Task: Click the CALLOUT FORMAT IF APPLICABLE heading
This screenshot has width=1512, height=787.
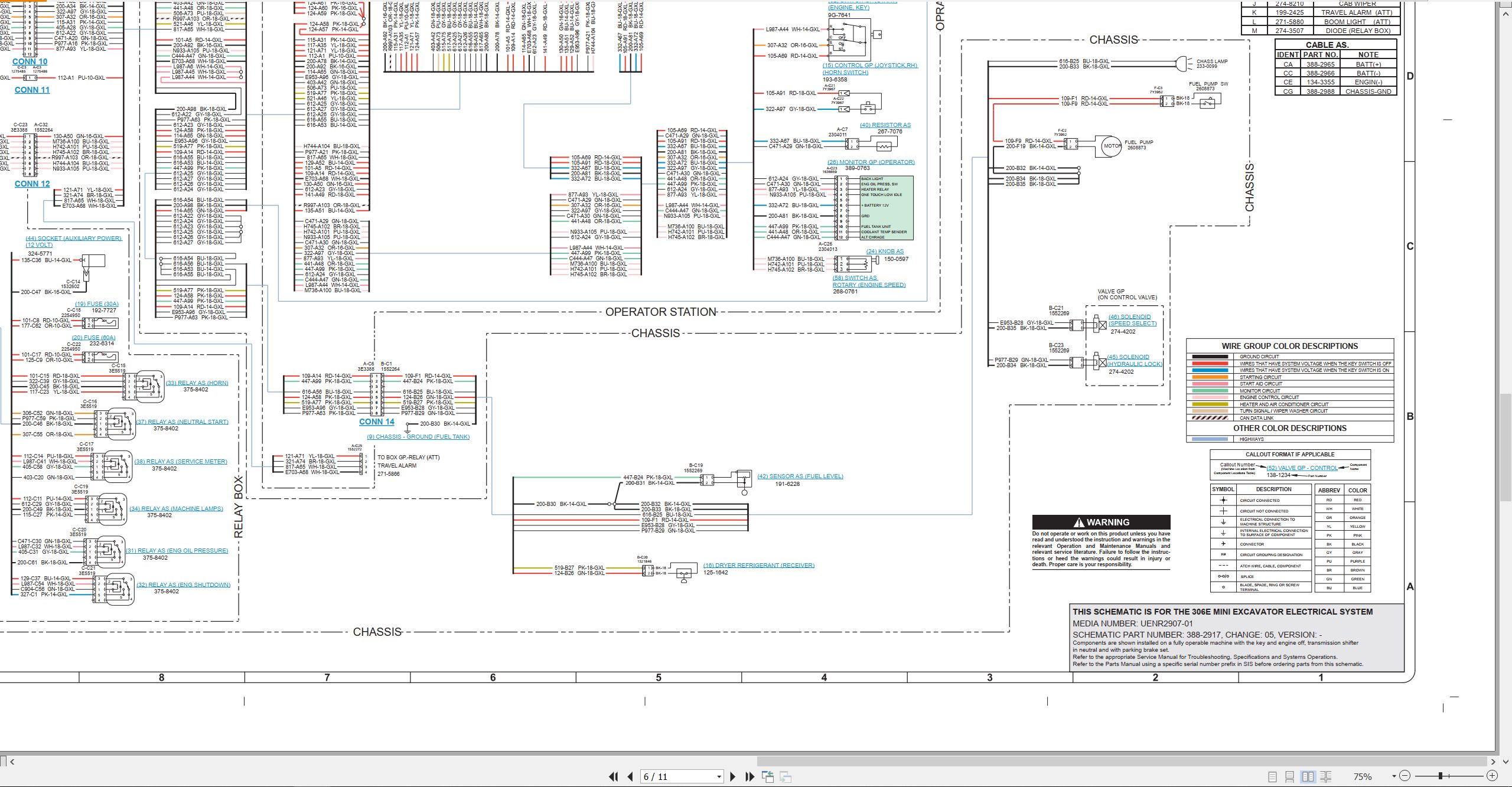Action: (x=1290, y=455)
